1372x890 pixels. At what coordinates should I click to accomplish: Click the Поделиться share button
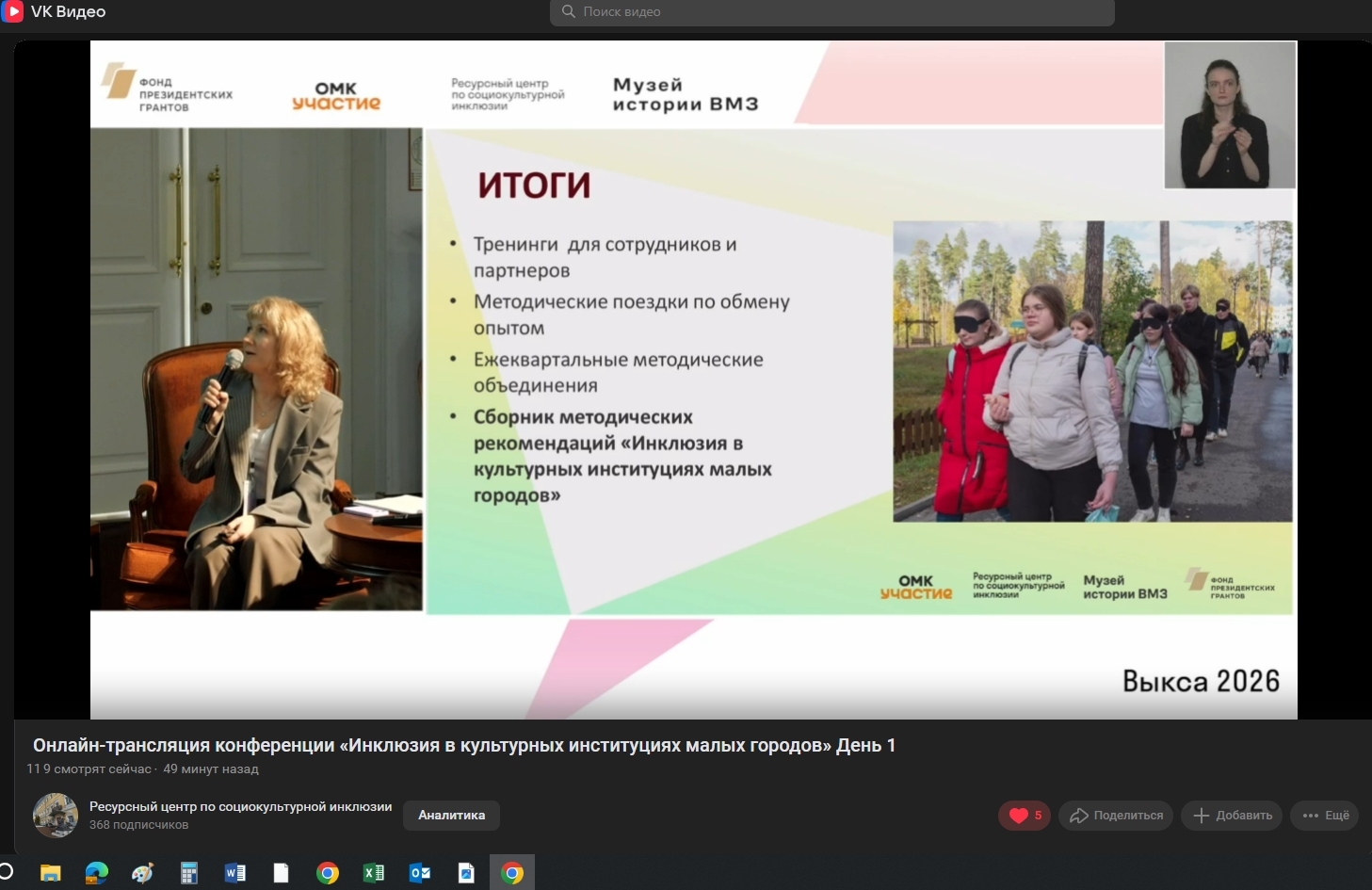coord(1116,816)
